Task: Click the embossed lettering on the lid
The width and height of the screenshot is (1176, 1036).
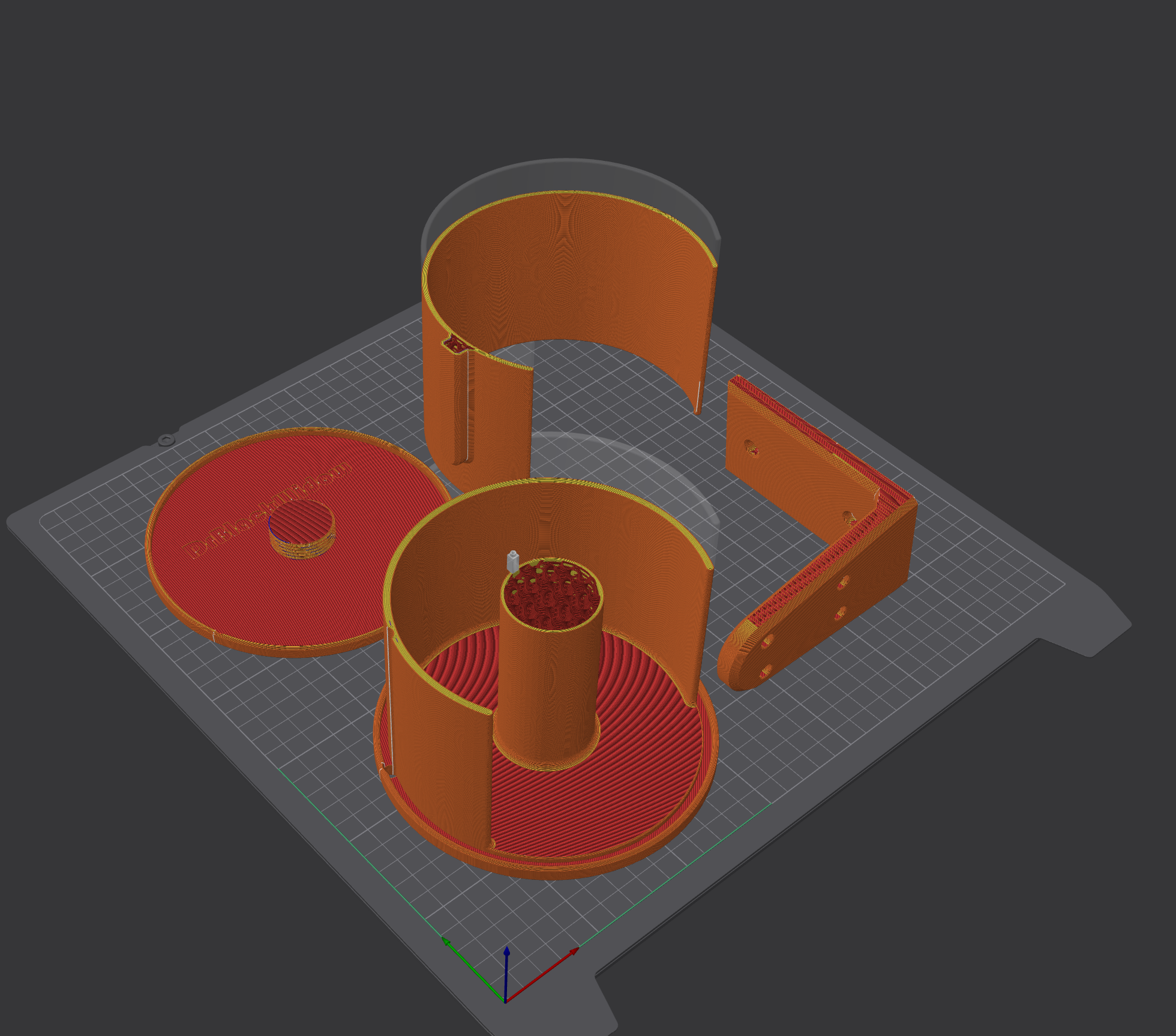Action: pyautogui.click(x=268, y=509)
